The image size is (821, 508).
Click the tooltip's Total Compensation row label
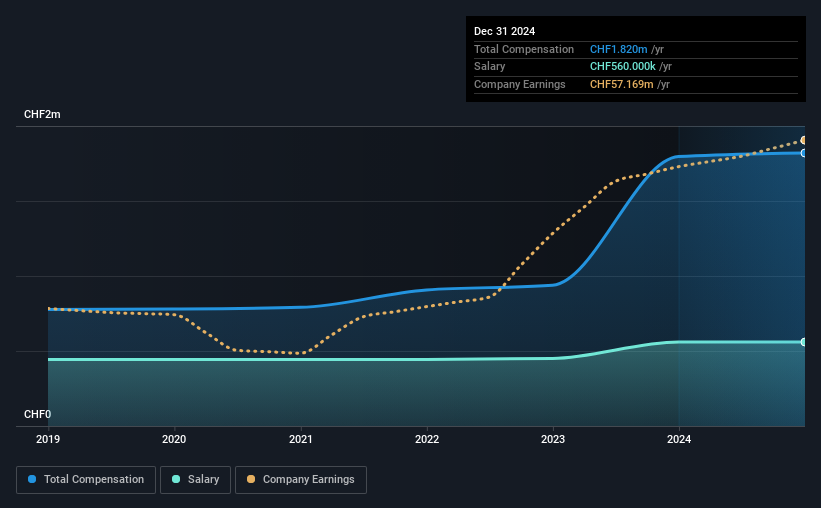point(524,49)
